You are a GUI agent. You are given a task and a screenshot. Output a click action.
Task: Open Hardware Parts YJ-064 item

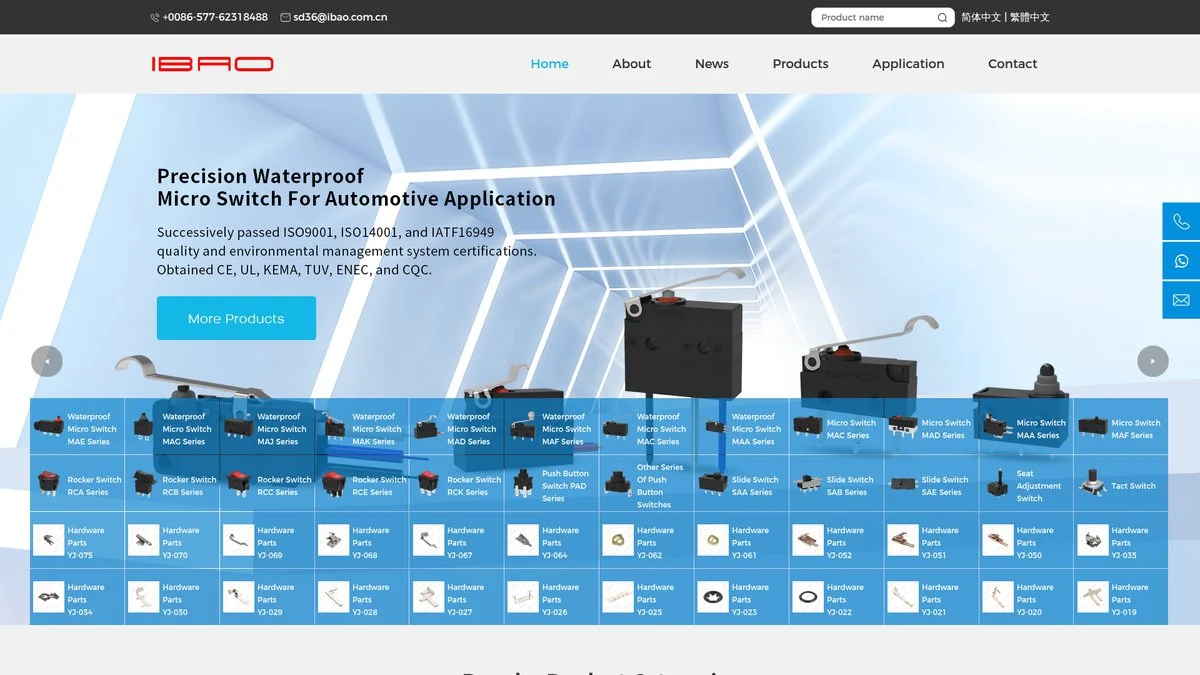tap(552, 541)
